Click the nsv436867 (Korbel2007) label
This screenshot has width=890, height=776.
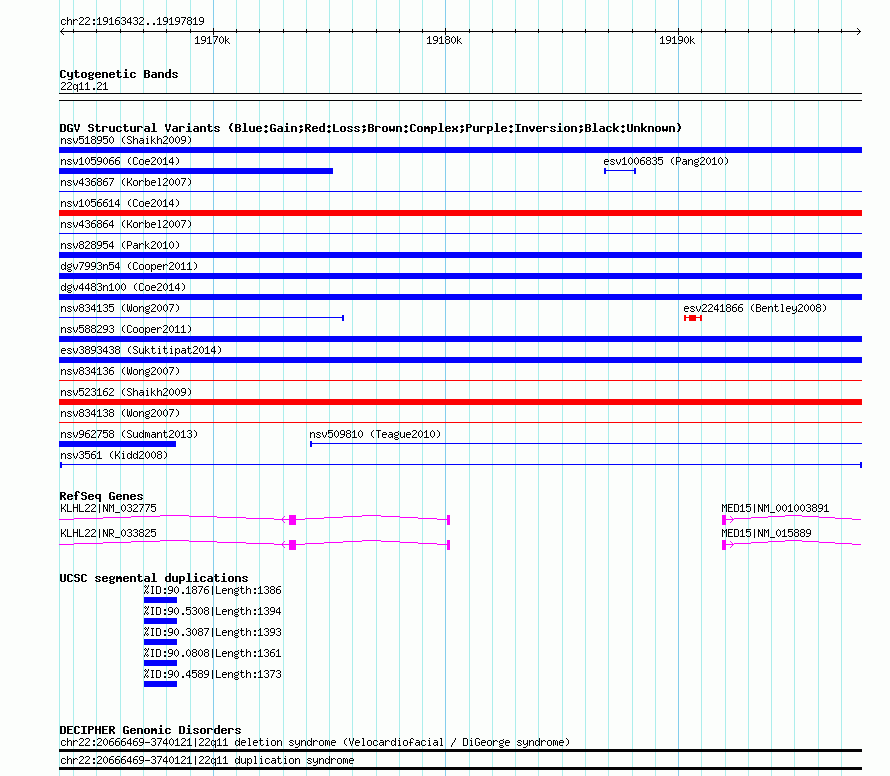click(x=126, y=182)
